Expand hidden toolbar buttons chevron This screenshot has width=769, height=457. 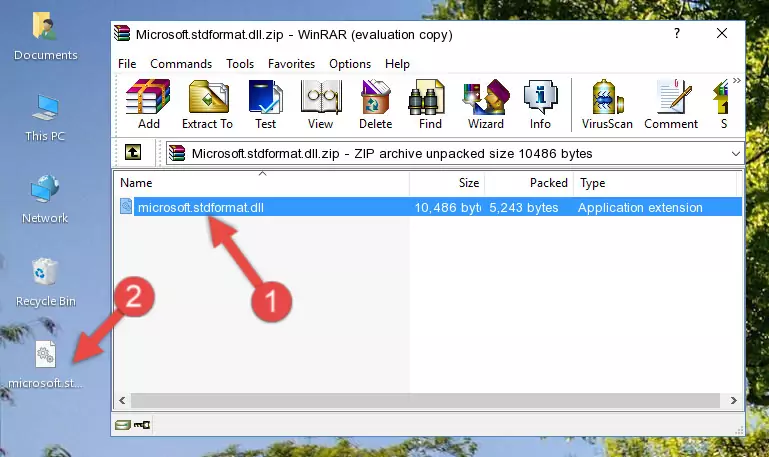pos(737,80)
